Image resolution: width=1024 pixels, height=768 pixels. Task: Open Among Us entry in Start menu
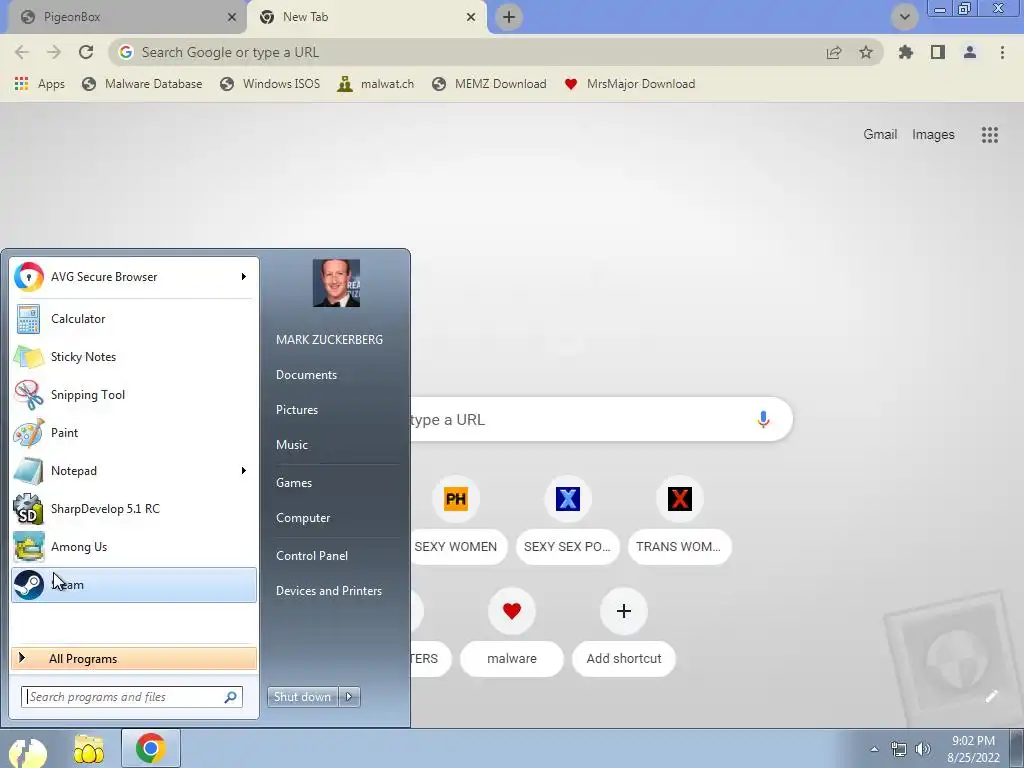[x=134, y=547]
